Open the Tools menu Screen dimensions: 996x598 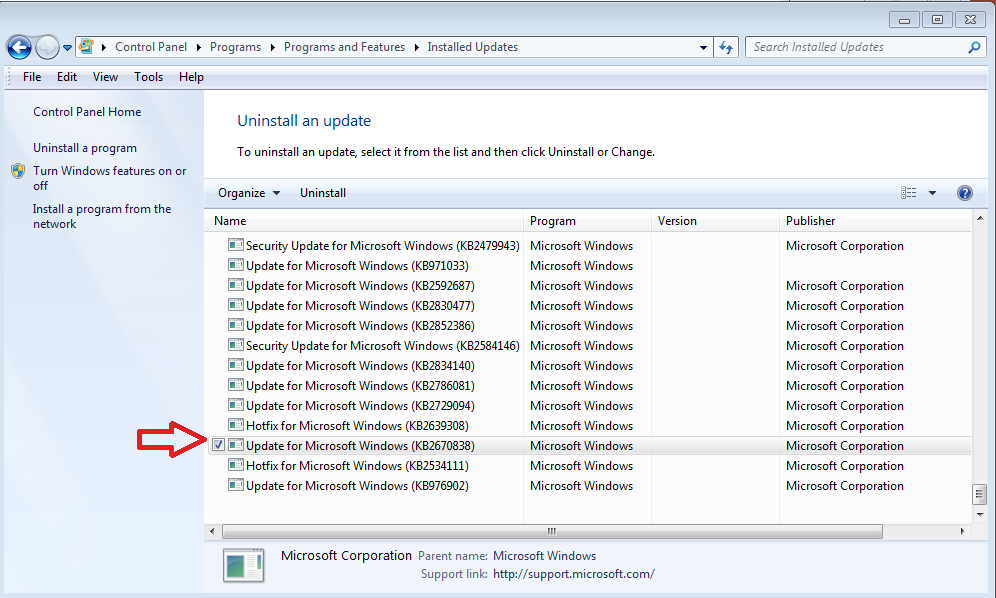(x=148, y=77)
